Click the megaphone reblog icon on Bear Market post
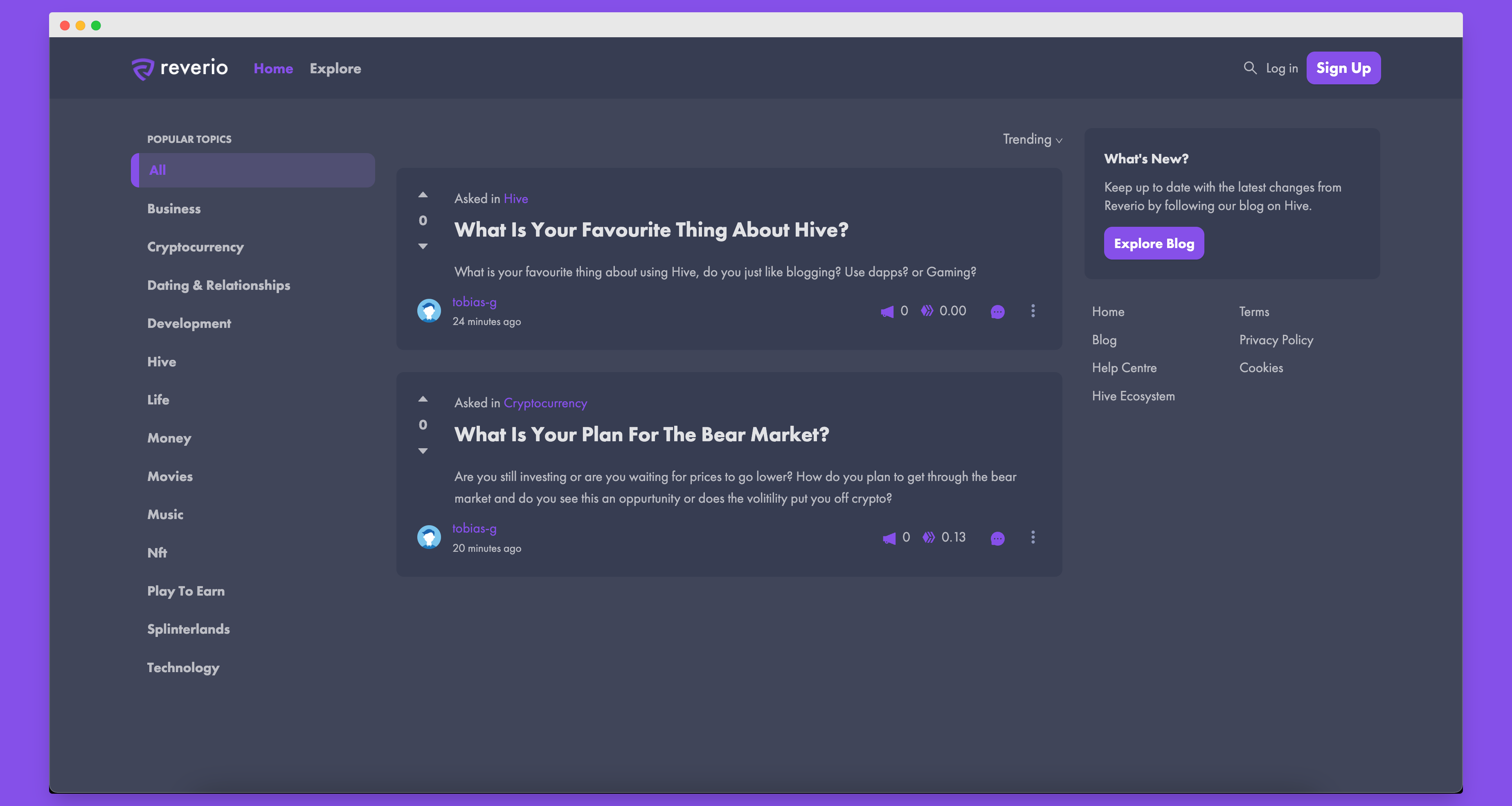 tap(889, 538)
